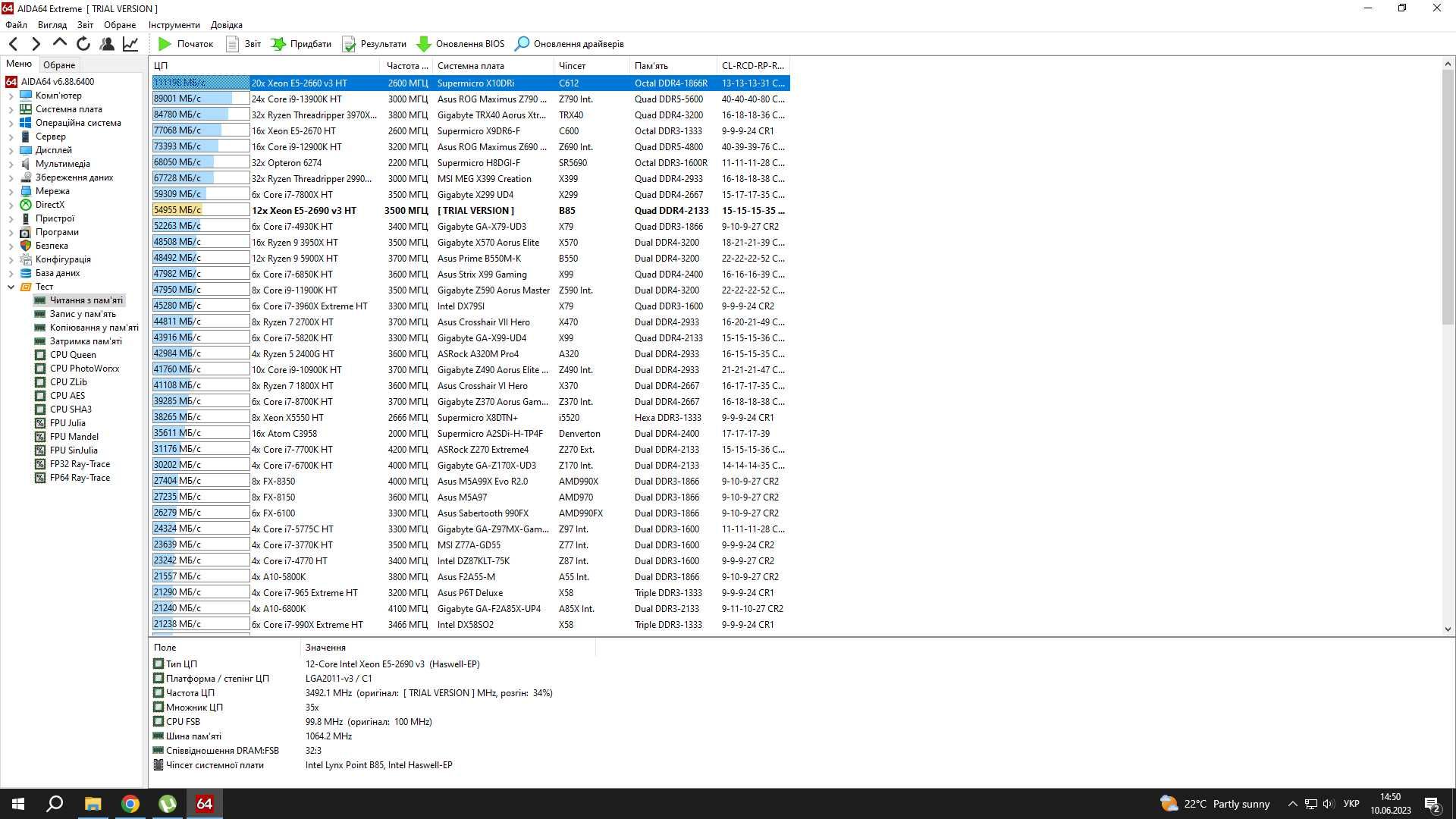Open the Довідка help menu

point(226,25)
